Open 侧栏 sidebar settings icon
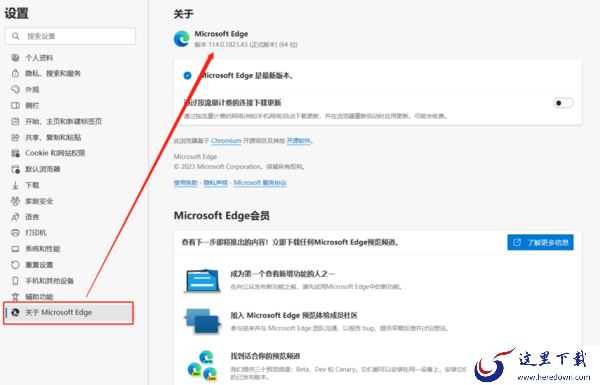 (x=15, y=106)
